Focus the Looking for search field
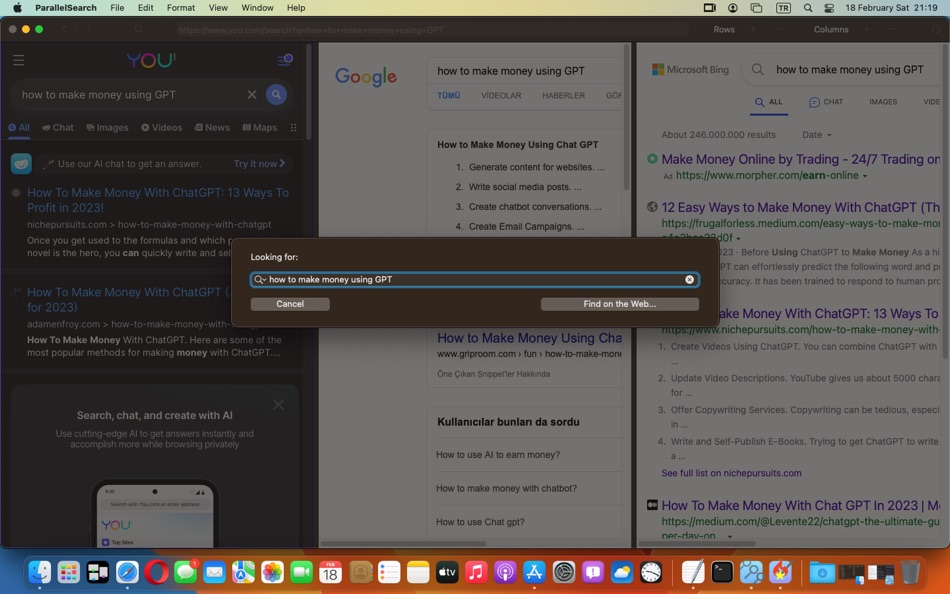Viewport: 950px width, 594px height. click(x=475, y=279)
